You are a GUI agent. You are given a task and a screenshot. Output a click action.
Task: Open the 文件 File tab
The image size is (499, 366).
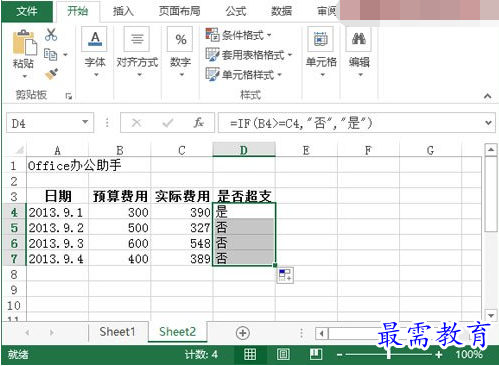[x=27, y=11]
